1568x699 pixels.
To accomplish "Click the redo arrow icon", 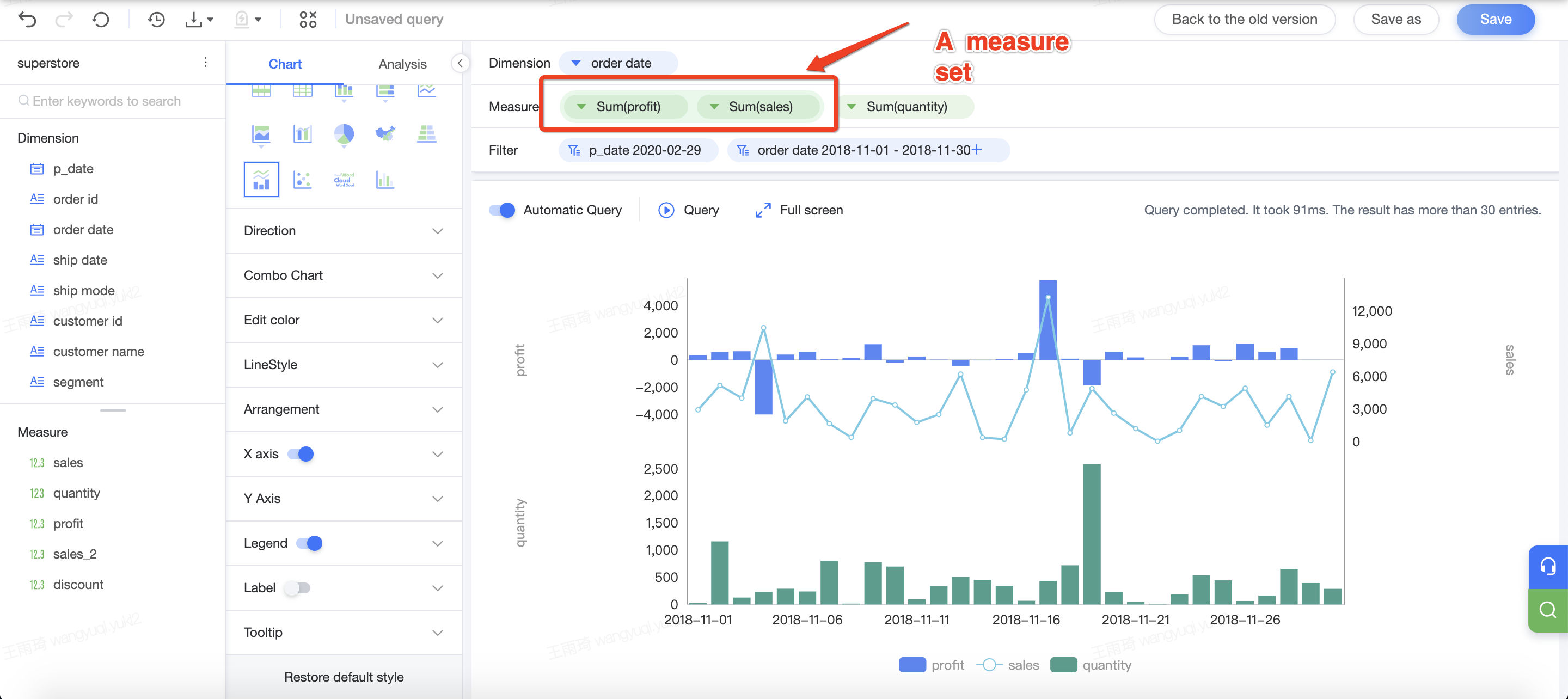I will pyautogui.click(x=64, y=20).
